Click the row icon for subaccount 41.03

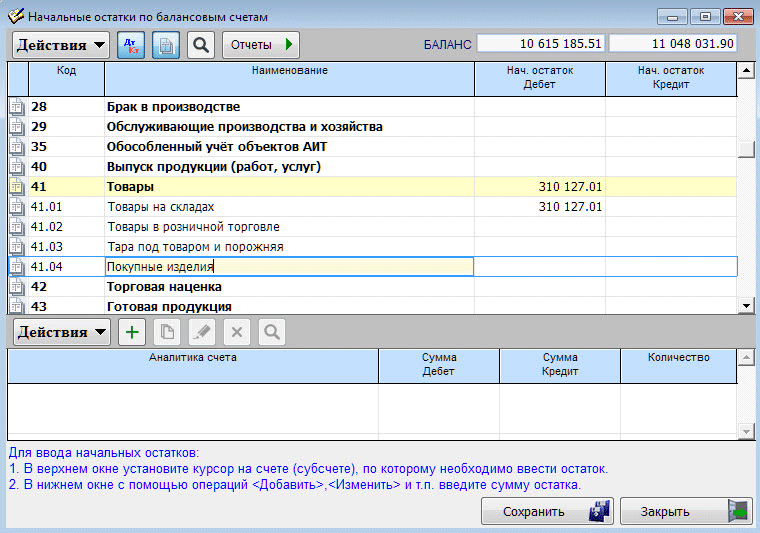pos(17,247)
